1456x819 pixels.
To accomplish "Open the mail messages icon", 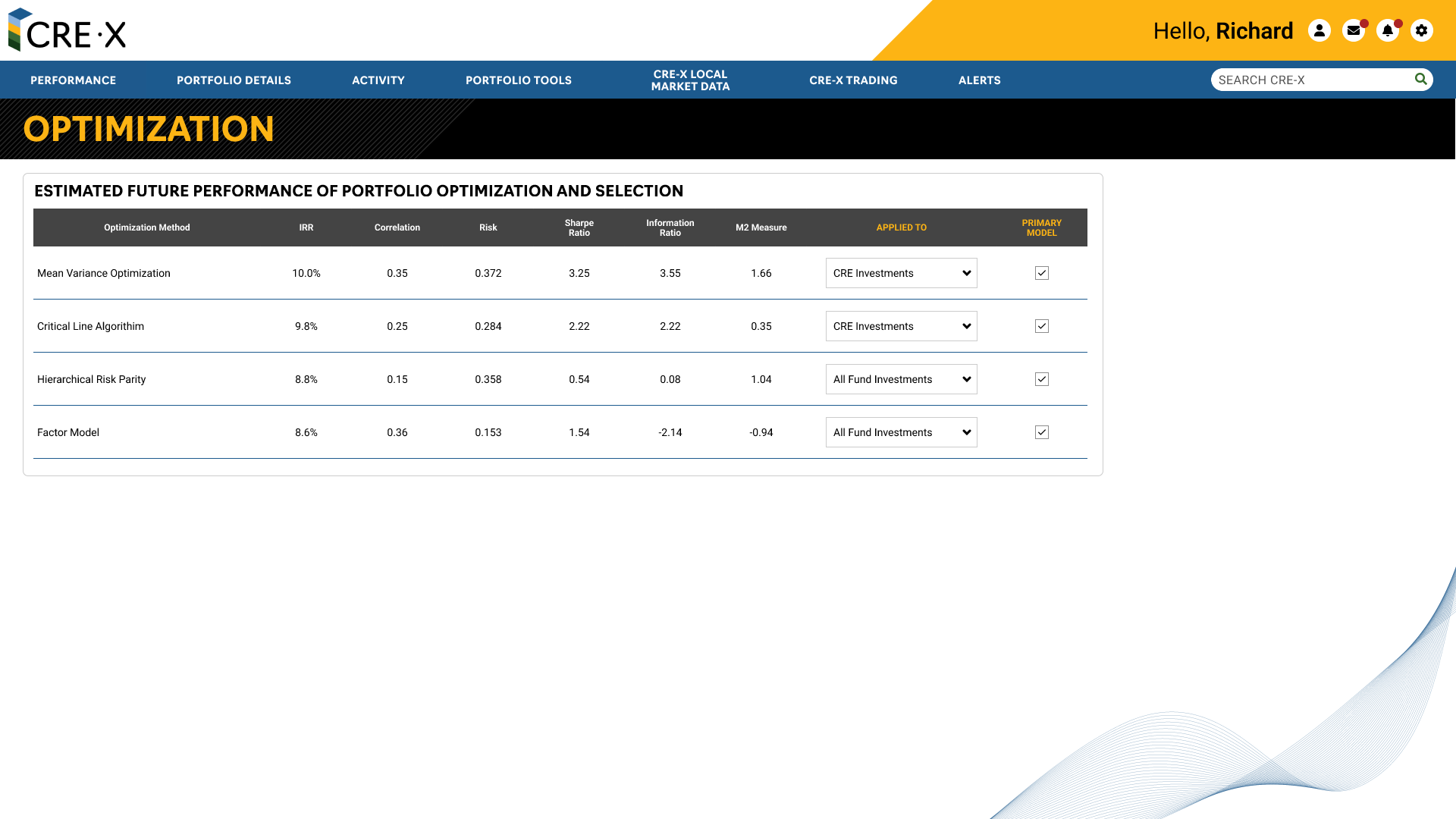I will coord(1354,30).
